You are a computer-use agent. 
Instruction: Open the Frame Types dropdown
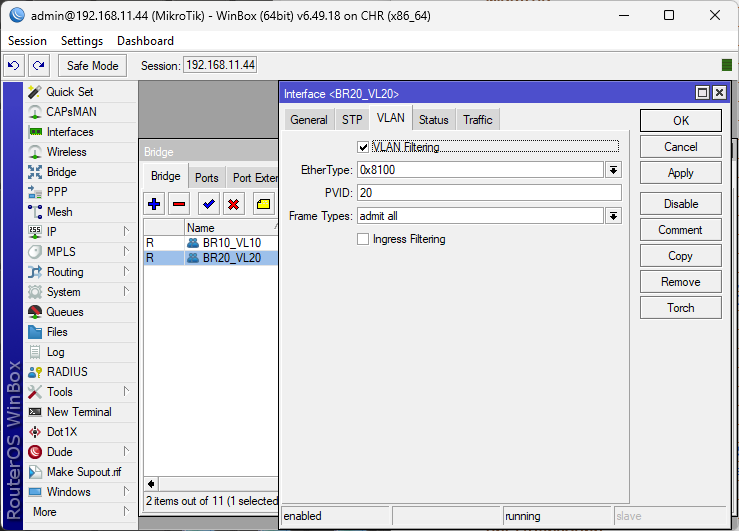614,216
